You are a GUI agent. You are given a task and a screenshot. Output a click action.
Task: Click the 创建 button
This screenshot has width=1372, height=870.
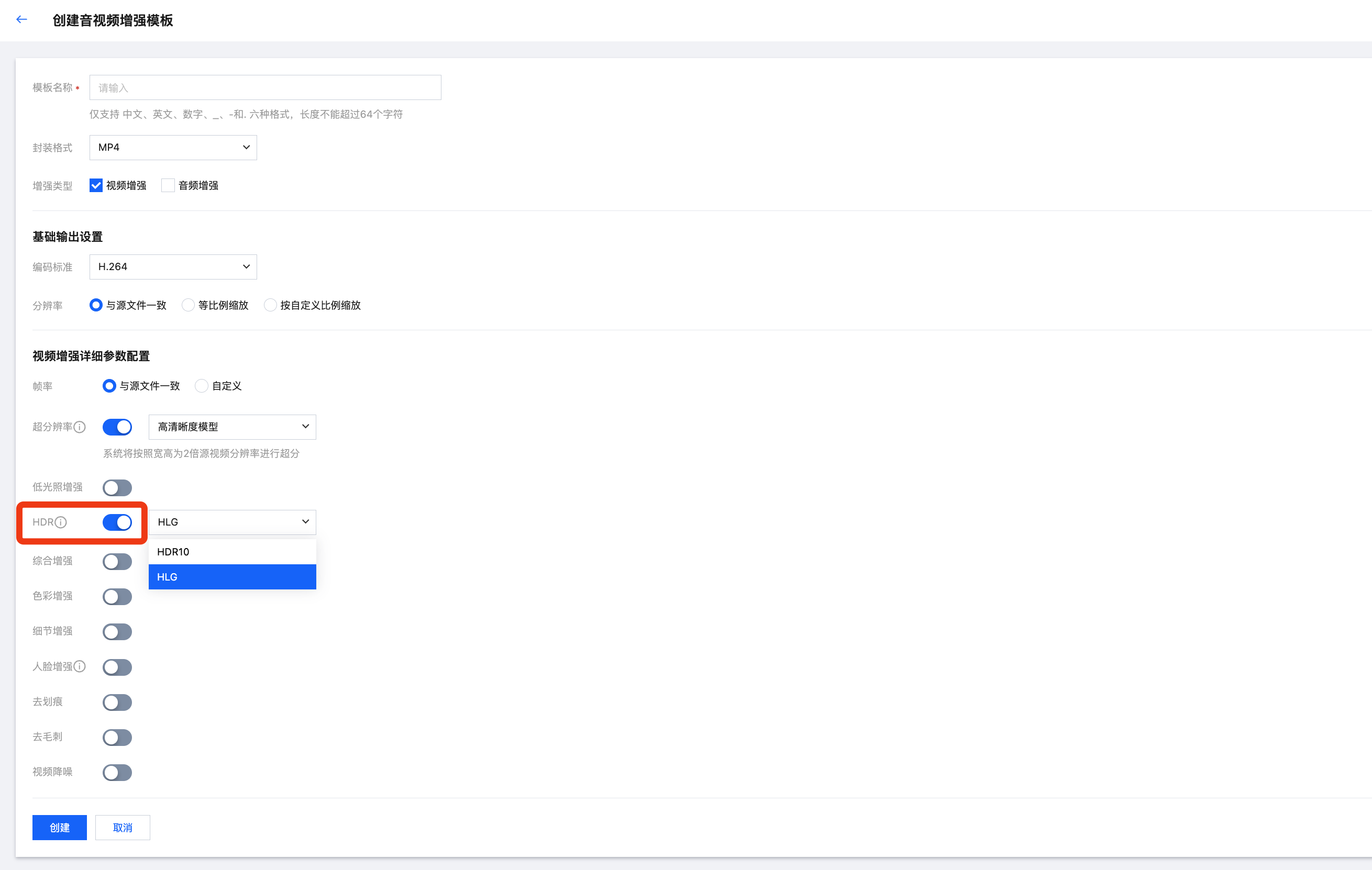(59, 827)
